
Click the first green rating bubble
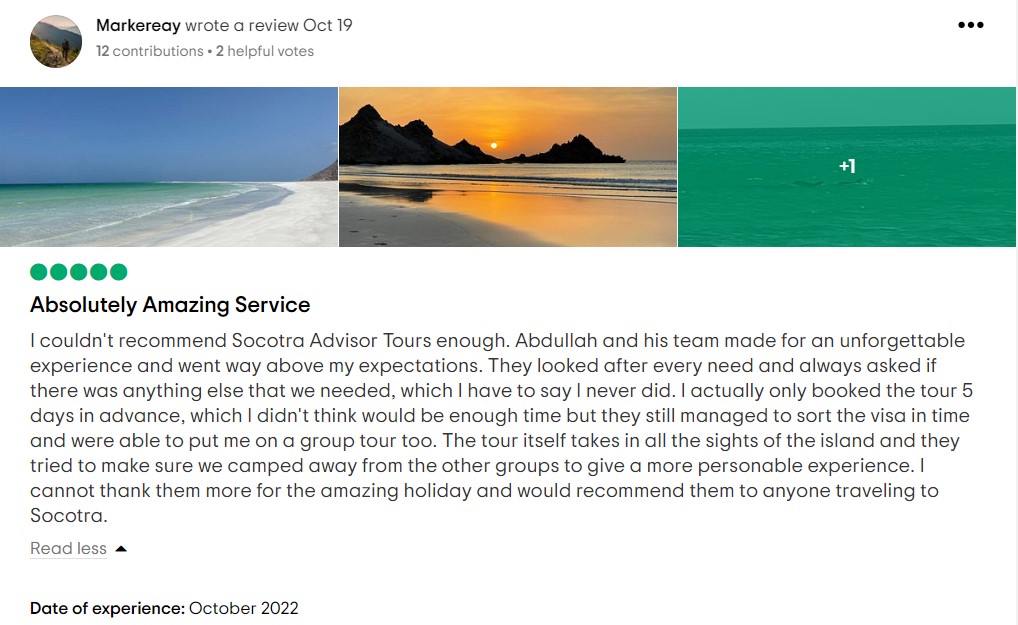pos(39,272)
